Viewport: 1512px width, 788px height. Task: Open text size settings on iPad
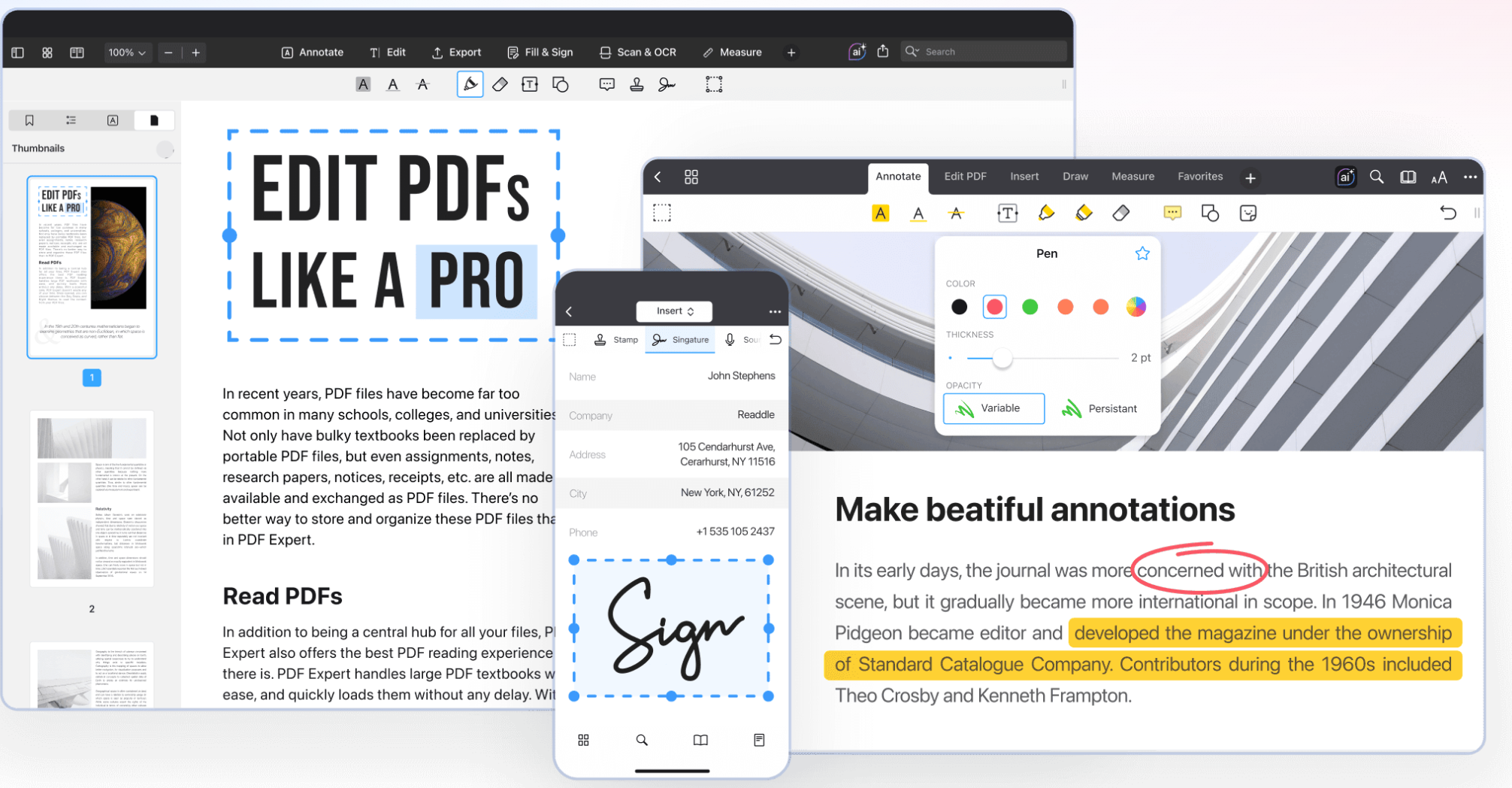pos(1439,177)
